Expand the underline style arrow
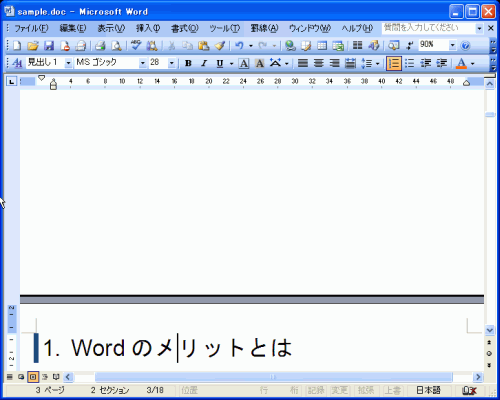500x400 pixels. [231, 63]
